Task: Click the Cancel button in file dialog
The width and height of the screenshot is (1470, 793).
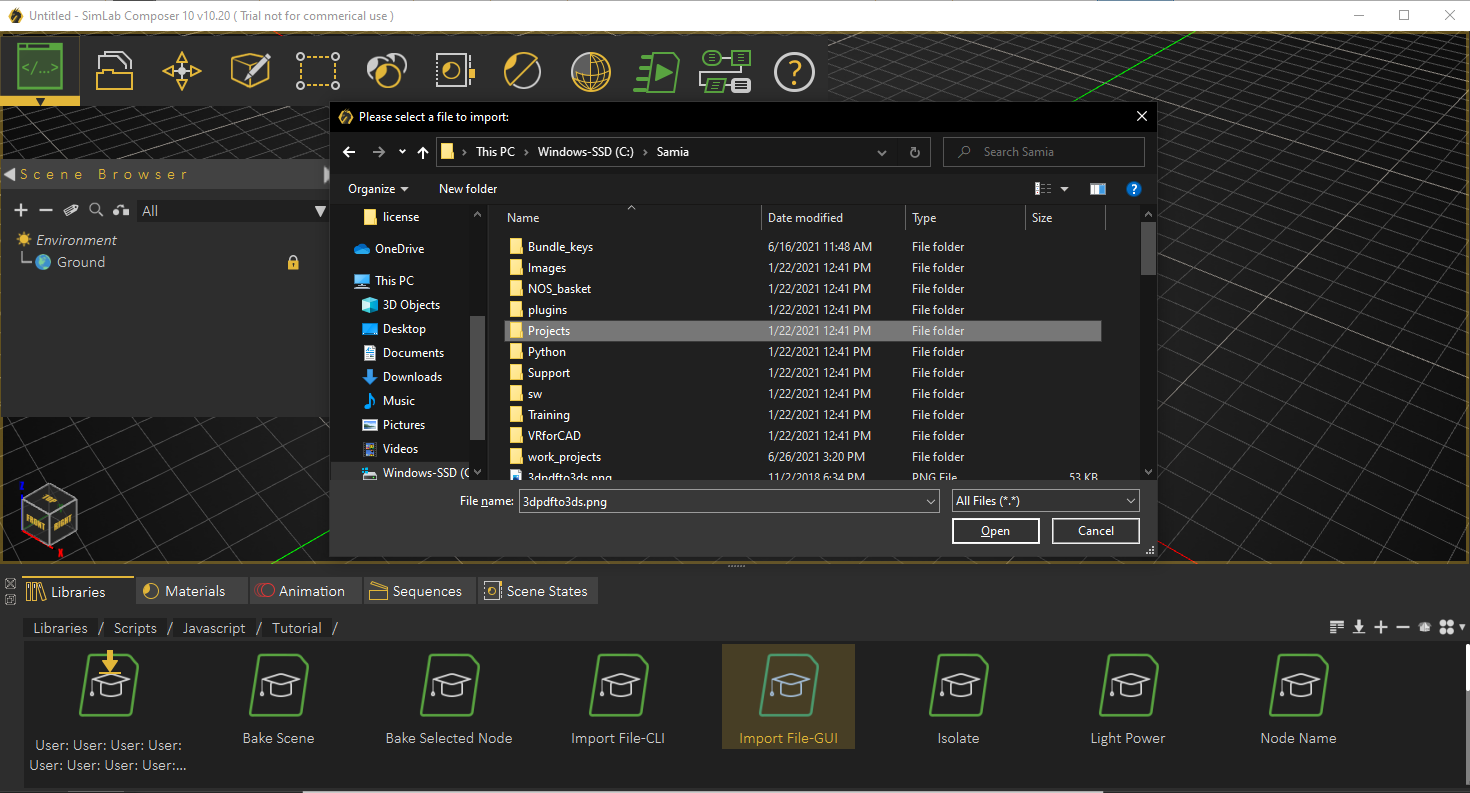Action: tap(1096, 531)
